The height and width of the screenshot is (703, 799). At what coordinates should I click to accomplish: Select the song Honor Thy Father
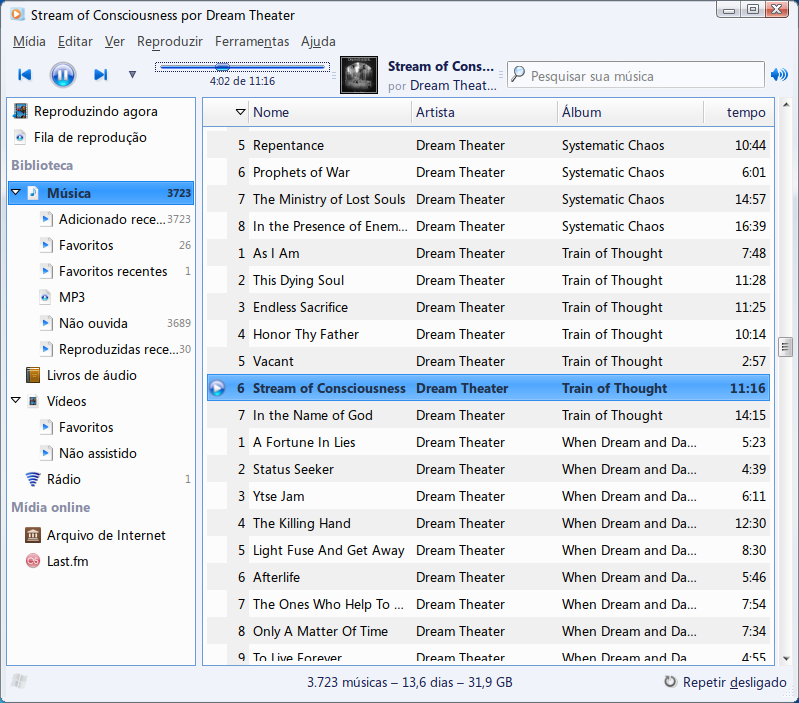(x=488, y=334)
